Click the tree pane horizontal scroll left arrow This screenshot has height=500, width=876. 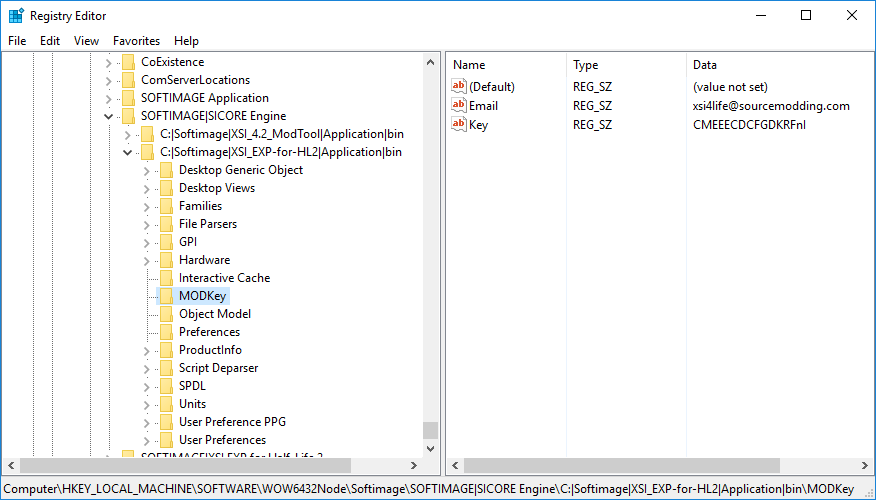point(11,465)
